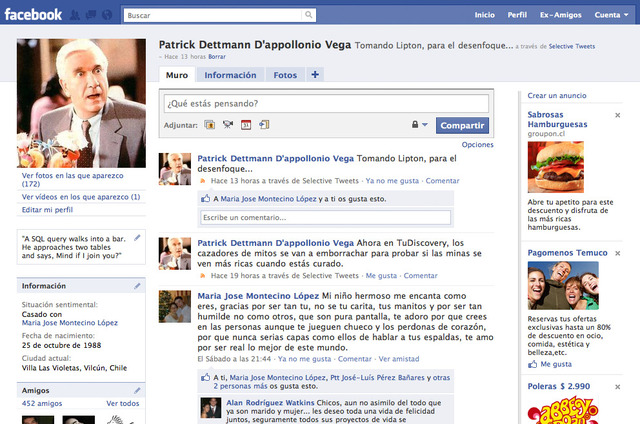Attach an event using the calendar icon

click(x=246, y=125)
